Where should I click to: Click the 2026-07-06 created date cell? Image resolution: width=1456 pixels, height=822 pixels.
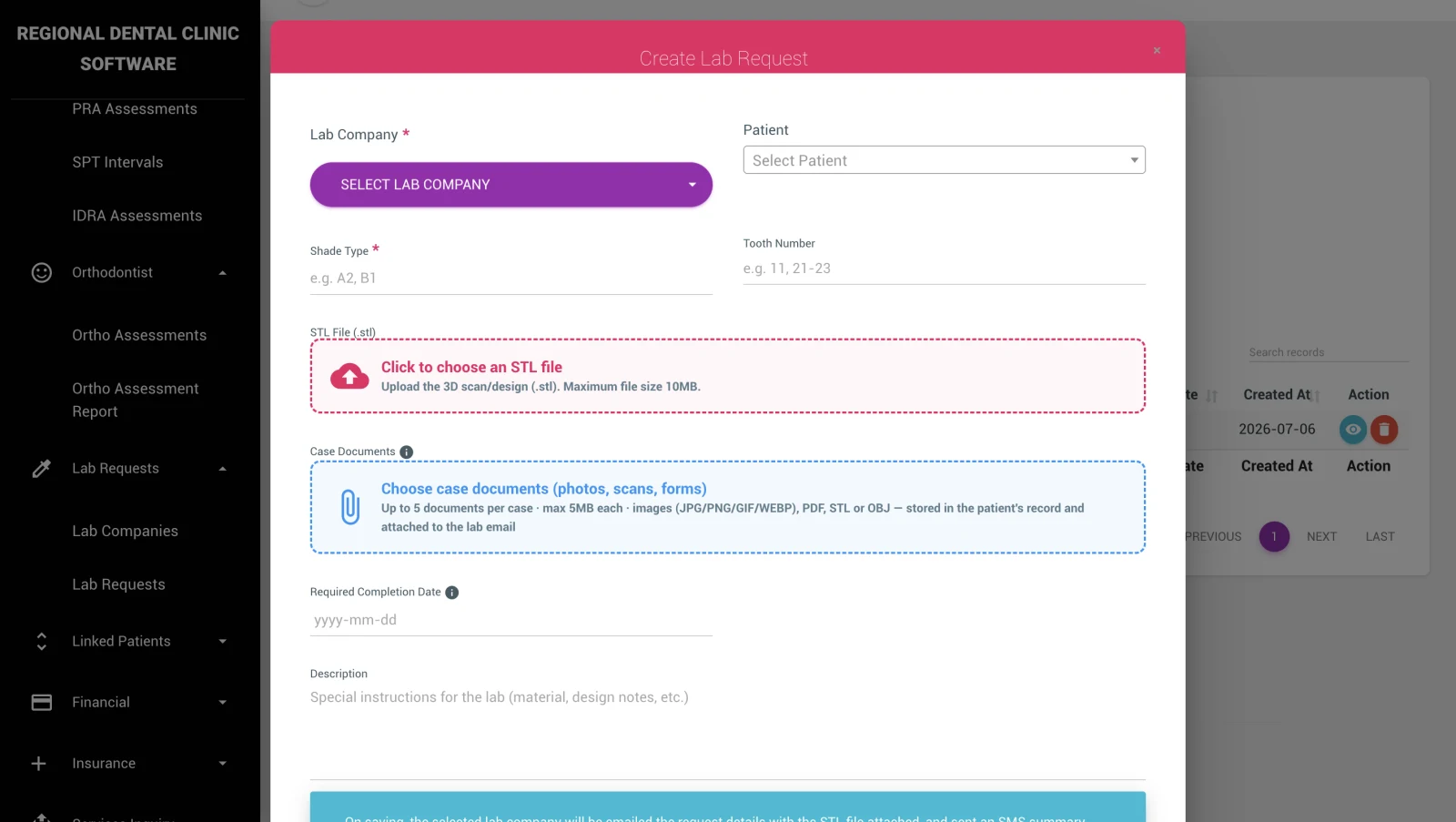(1277, 430)
